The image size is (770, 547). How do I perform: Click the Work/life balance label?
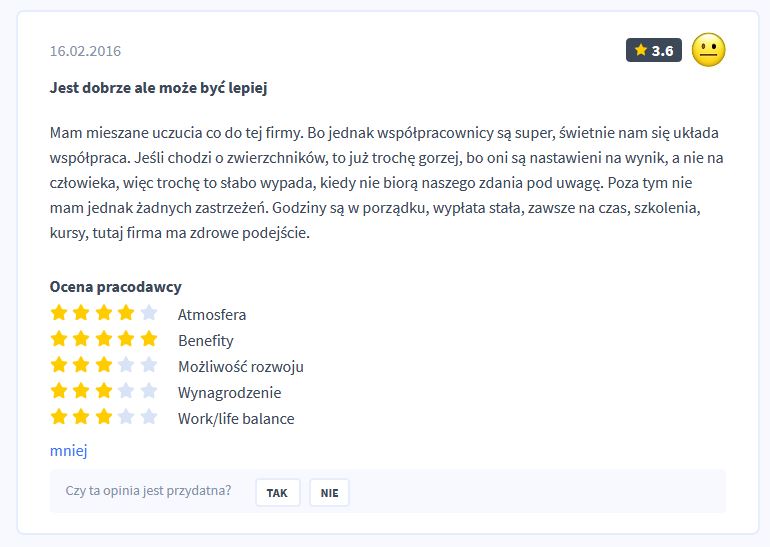tap(236, 418)
